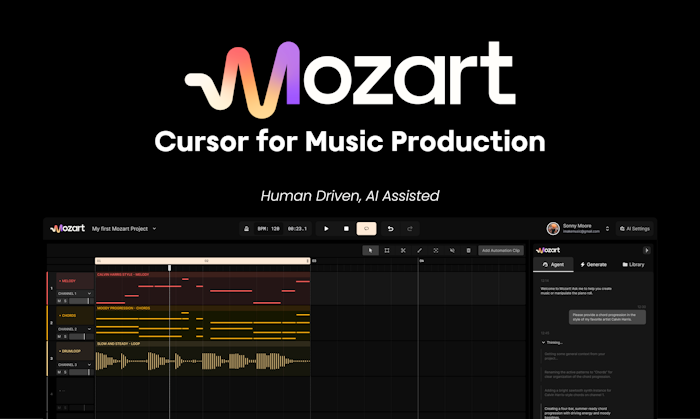Select the scissors cut tool

[403, 250]
